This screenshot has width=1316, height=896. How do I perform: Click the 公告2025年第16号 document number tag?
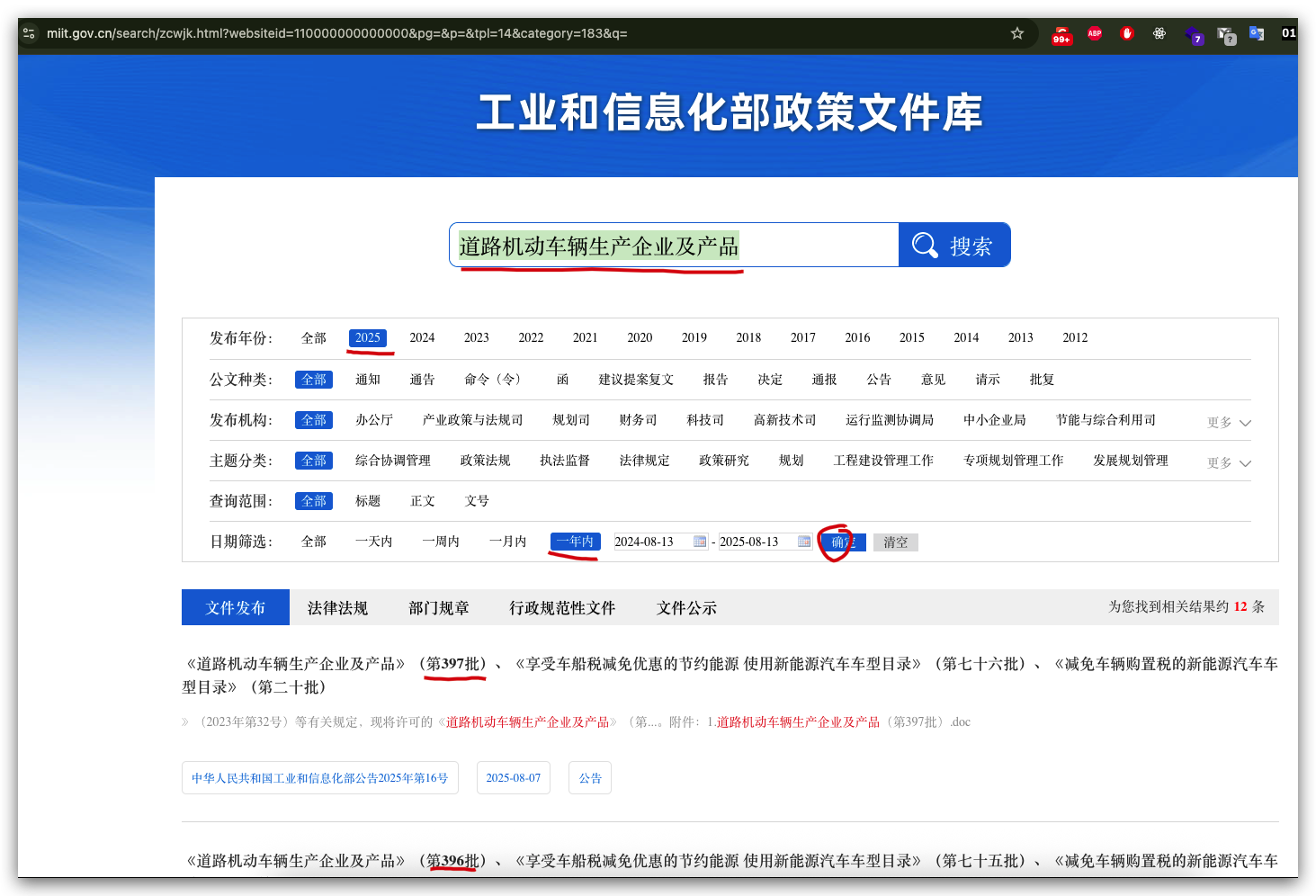point(320,778)
